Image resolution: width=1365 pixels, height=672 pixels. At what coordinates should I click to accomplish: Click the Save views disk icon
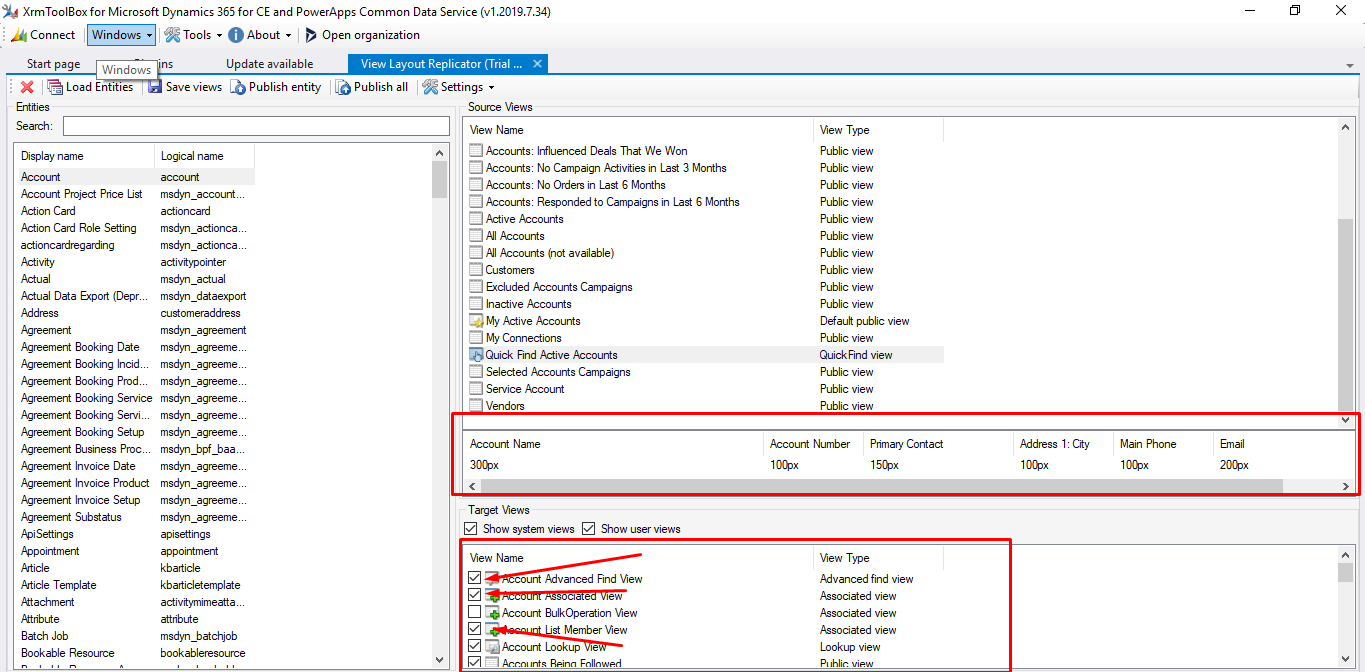coord(155,87)
